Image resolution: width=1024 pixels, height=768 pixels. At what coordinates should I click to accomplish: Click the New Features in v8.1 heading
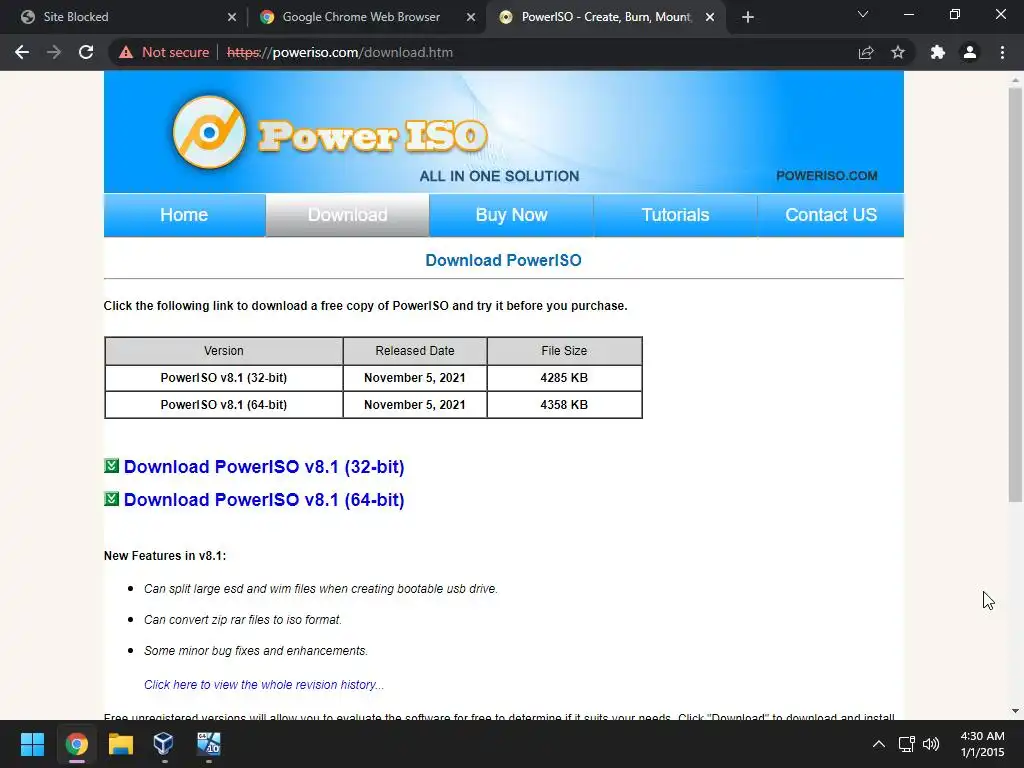165,556
